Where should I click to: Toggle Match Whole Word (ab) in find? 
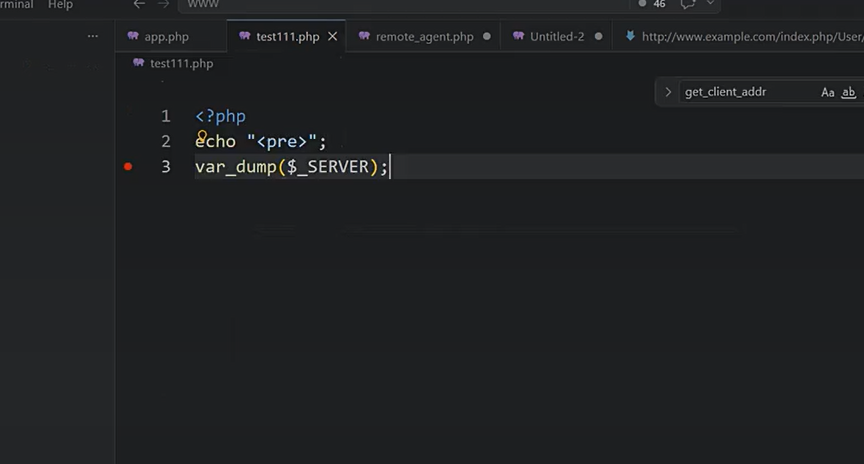click(x=849, y=93)
